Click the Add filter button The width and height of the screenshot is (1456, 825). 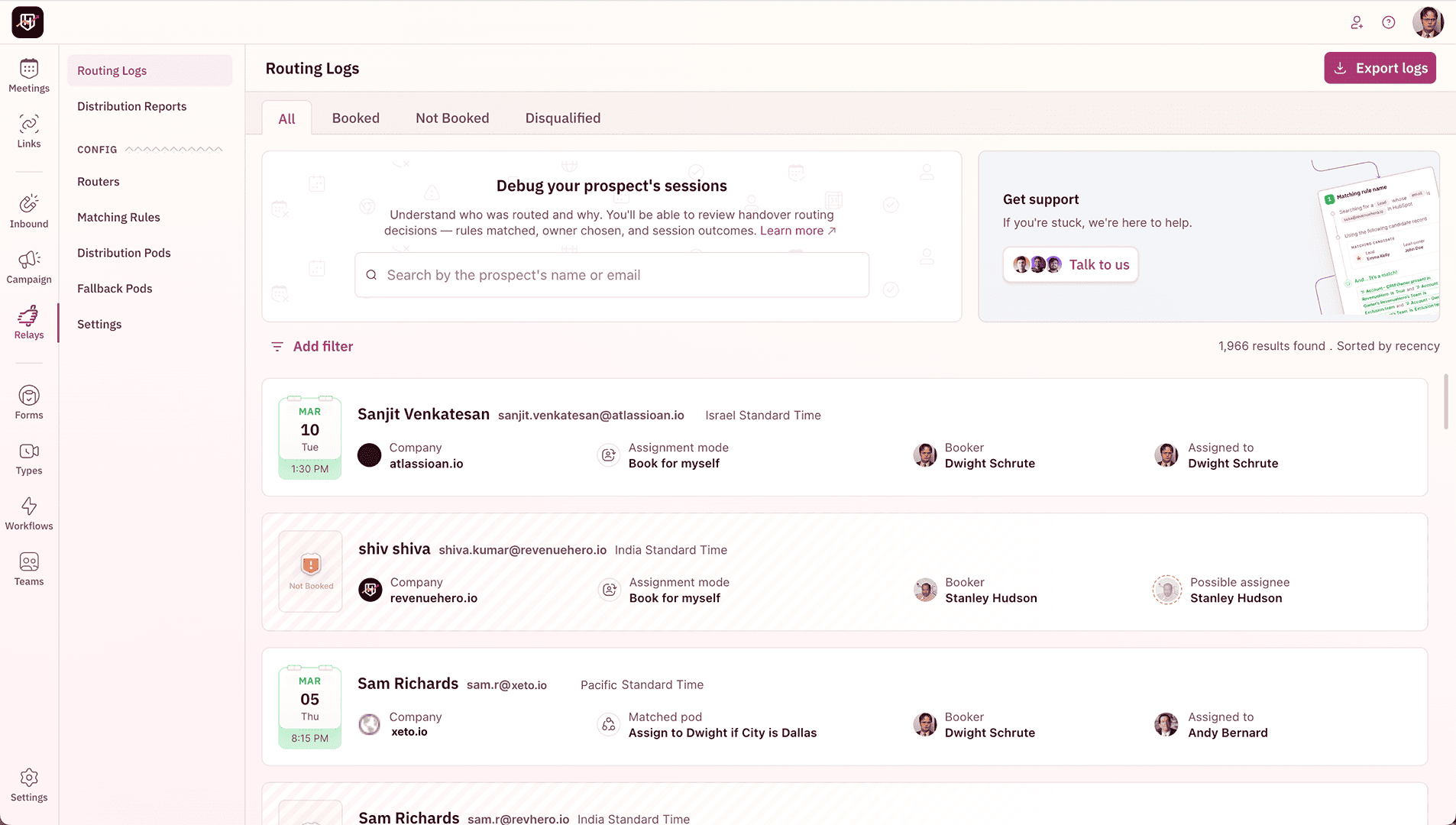point(312,347)
